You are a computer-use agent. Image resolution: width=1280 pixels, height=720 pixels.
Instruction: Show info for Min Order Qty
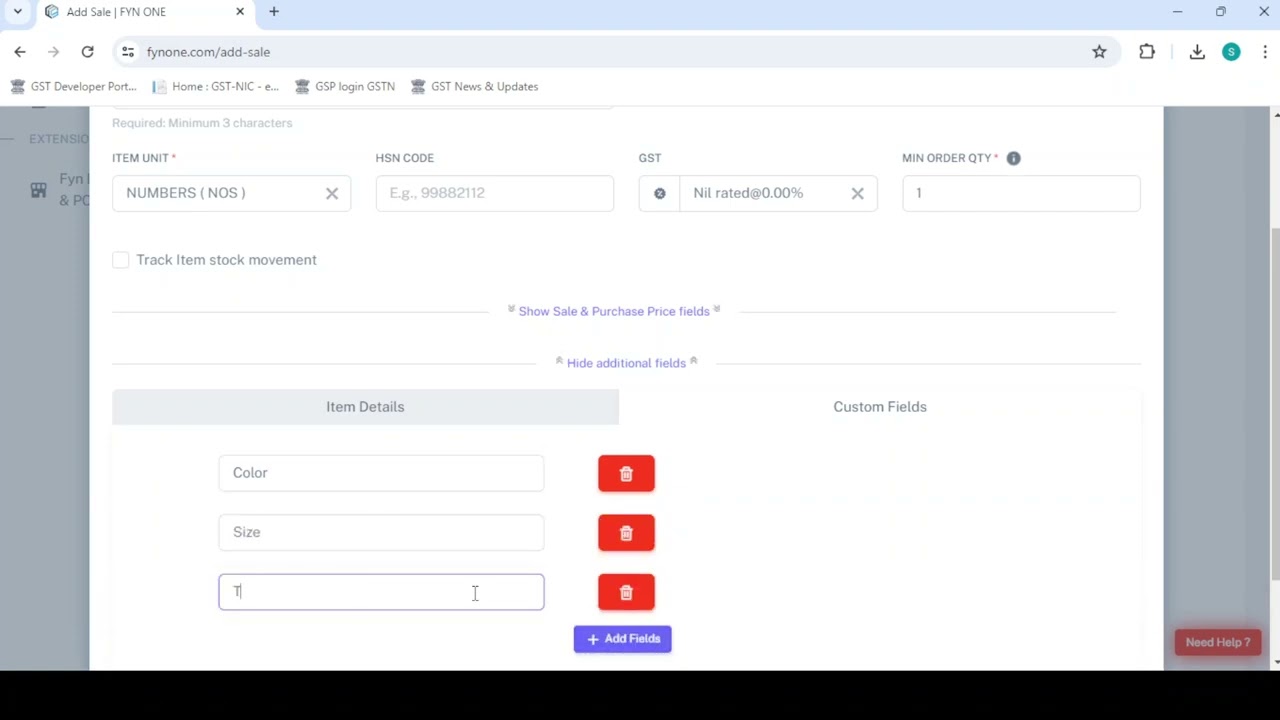point(1013,158)
